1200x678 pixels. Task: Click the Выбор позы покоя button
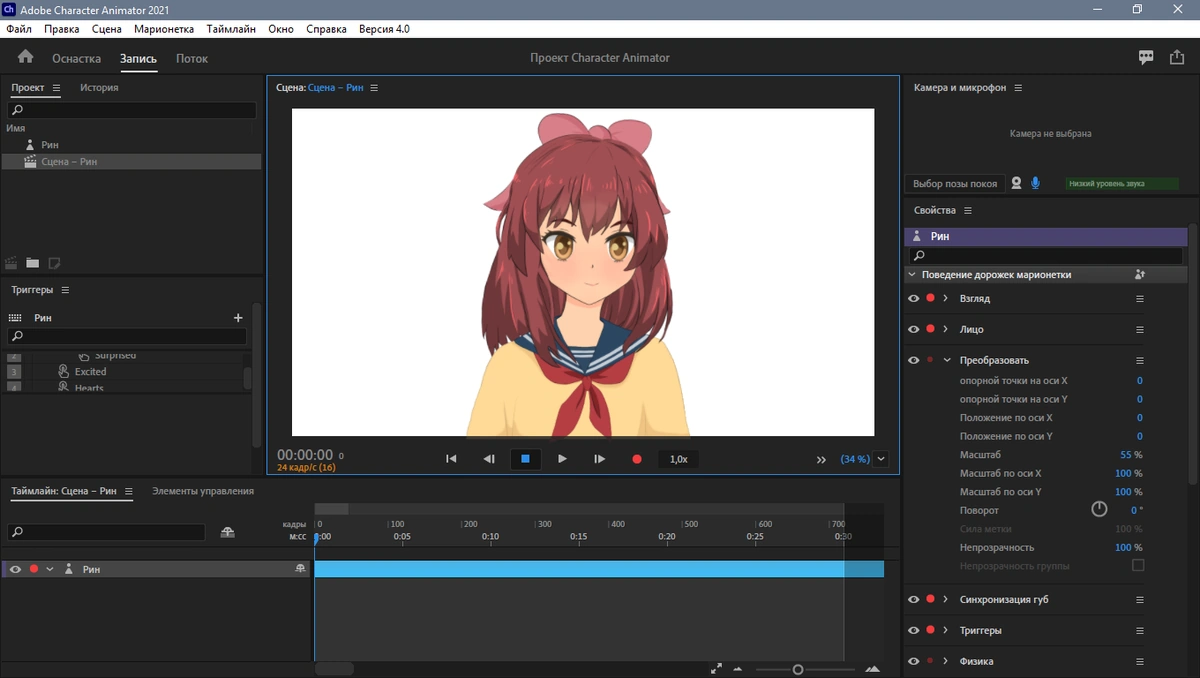click(955, 183)
